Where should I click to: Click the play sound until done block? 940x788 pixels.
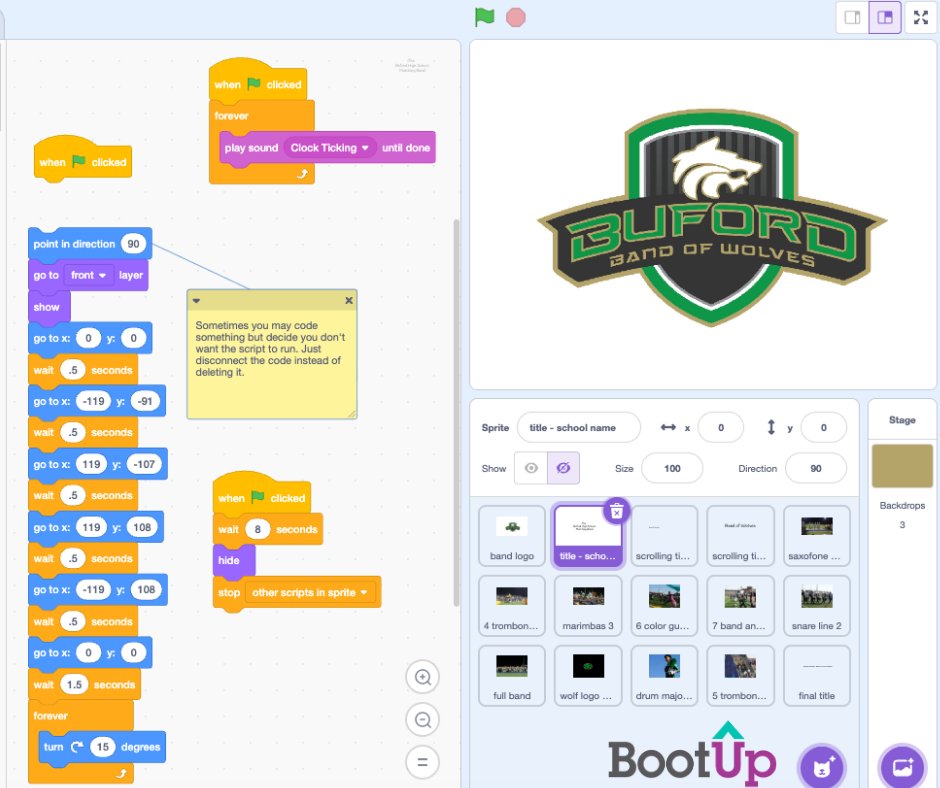click(327, 148)
